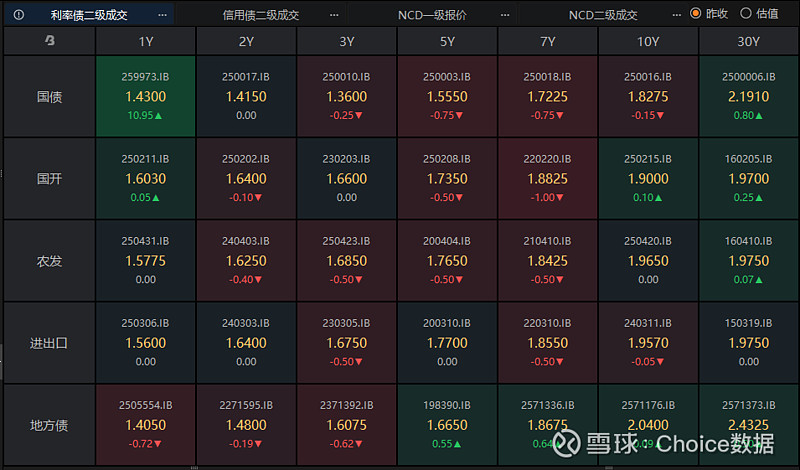
Task: Switch to NCD二级成交 tab
Action: (x=603, y=15)
